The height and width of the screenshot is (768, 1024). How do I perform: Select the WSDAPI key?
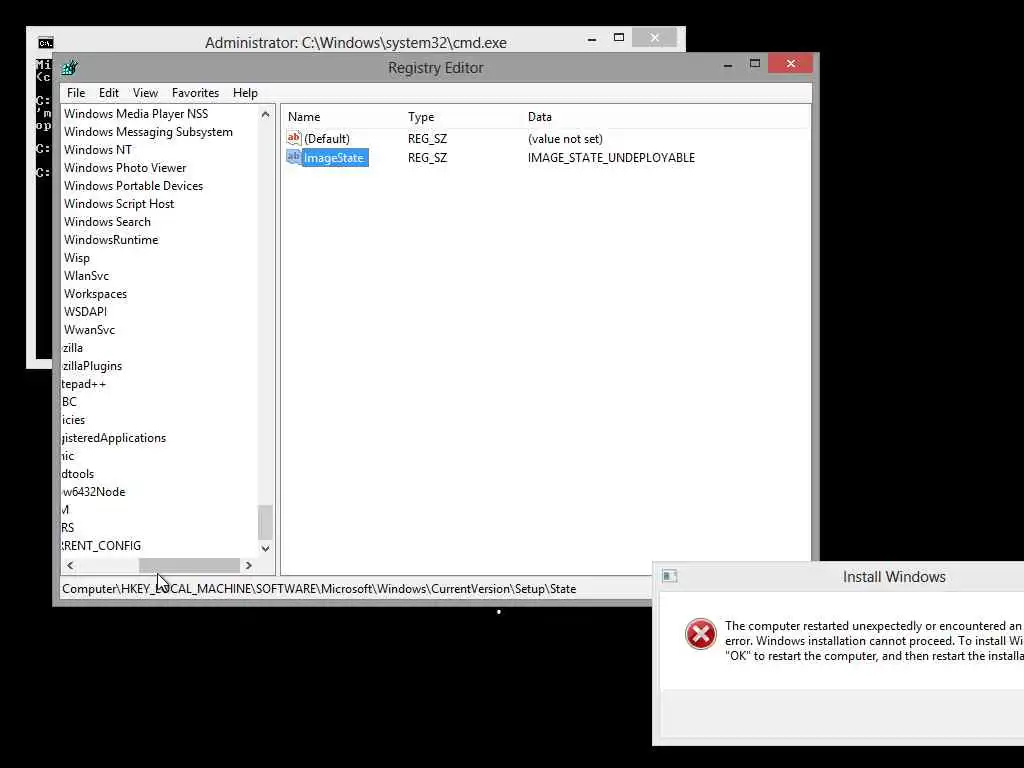pos(85,312)
